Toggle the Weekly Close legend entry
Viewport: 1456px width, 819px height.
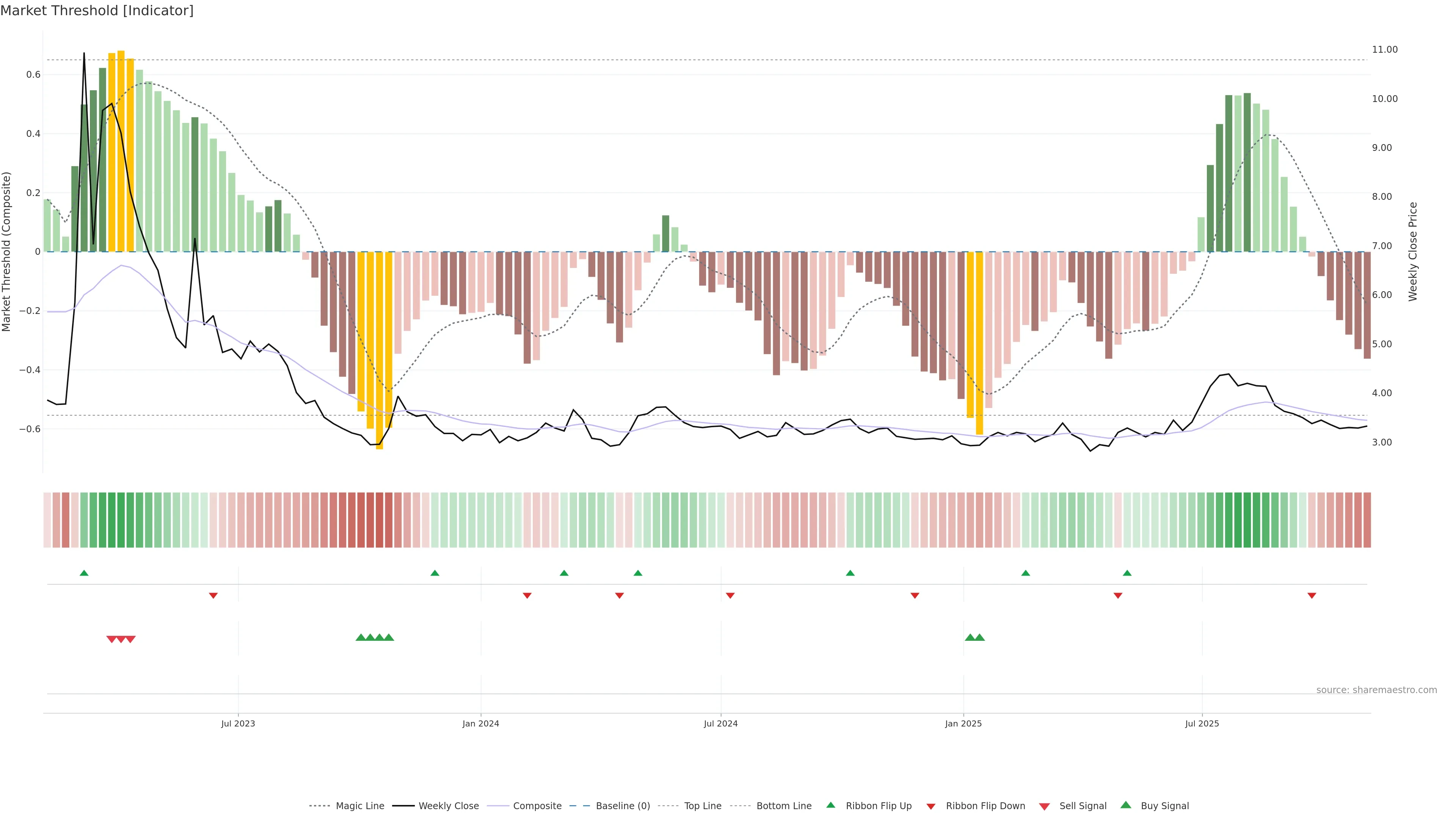point(448,806)
